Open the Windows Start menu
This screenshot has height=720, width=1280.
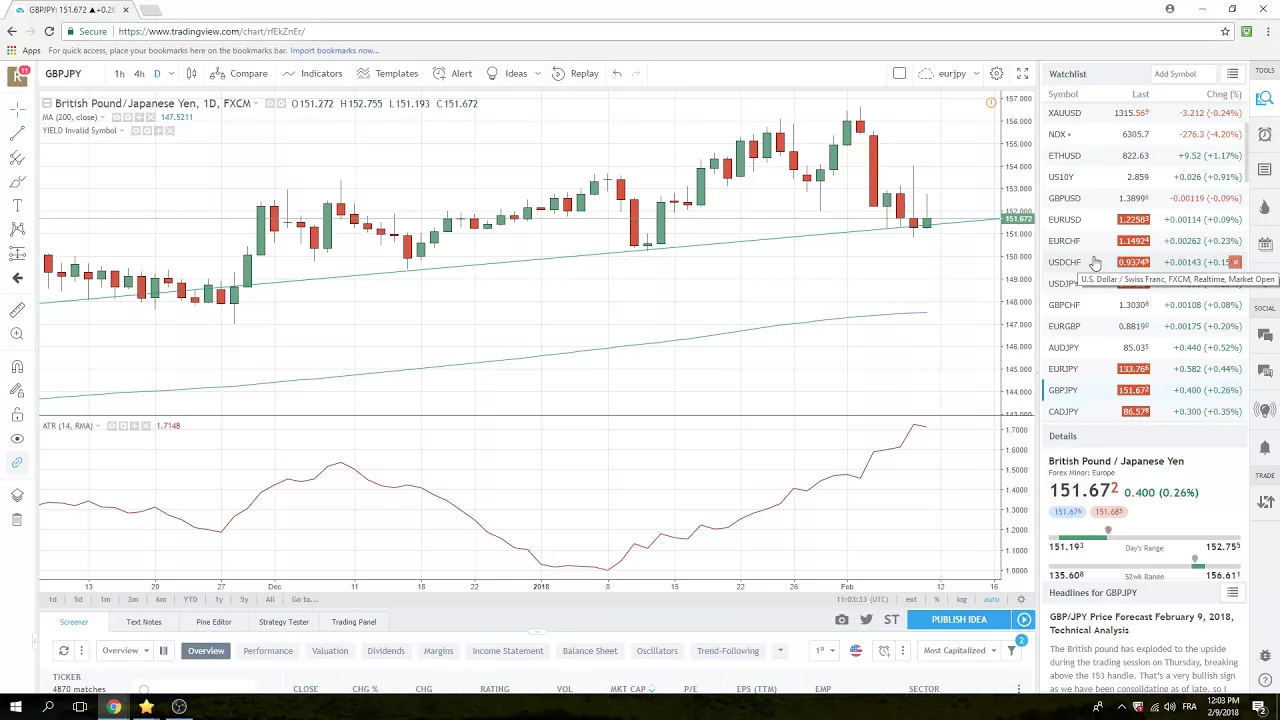coord(14,707)
